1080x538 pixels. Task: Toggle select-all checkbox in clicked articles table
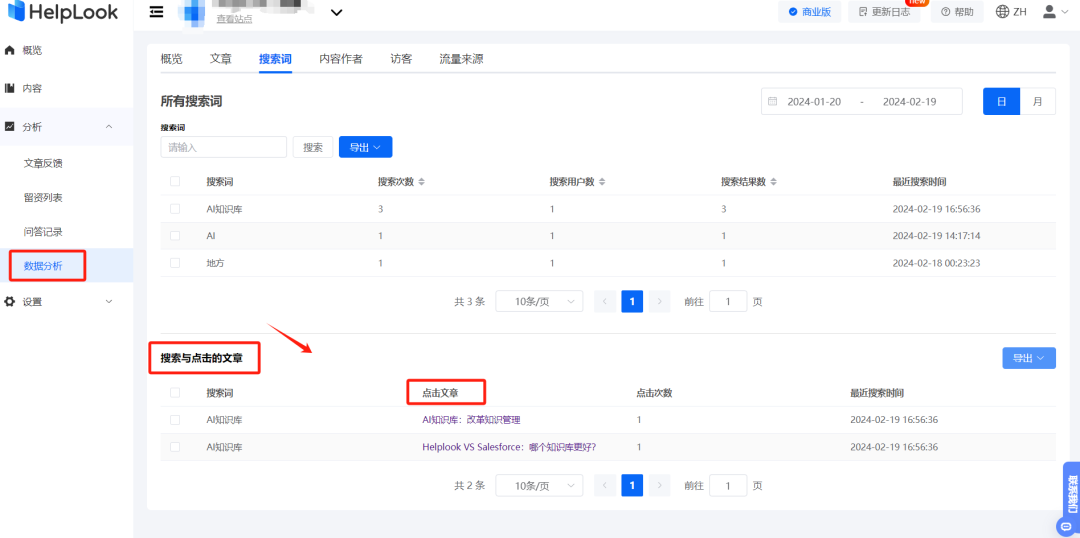click(175, 393)
